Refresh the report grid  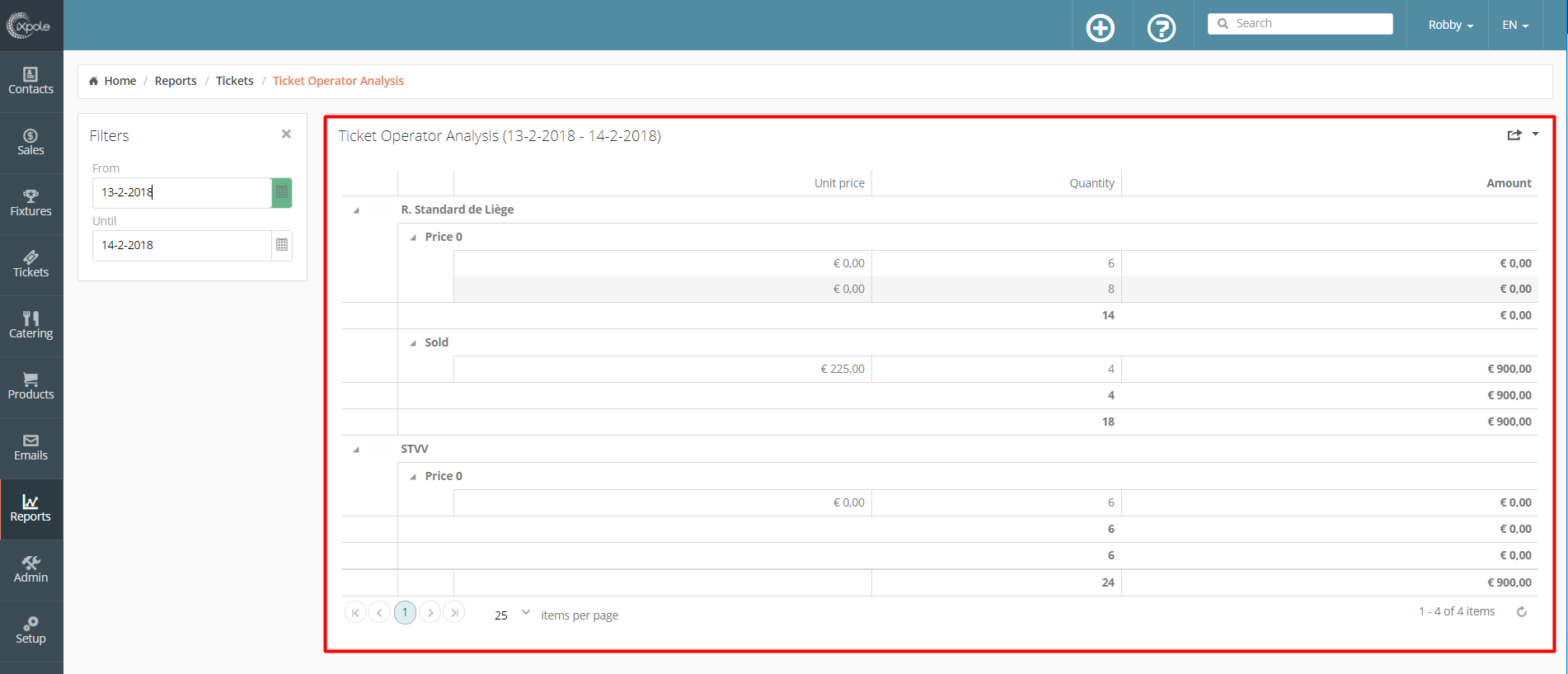tap(1522, 612)
